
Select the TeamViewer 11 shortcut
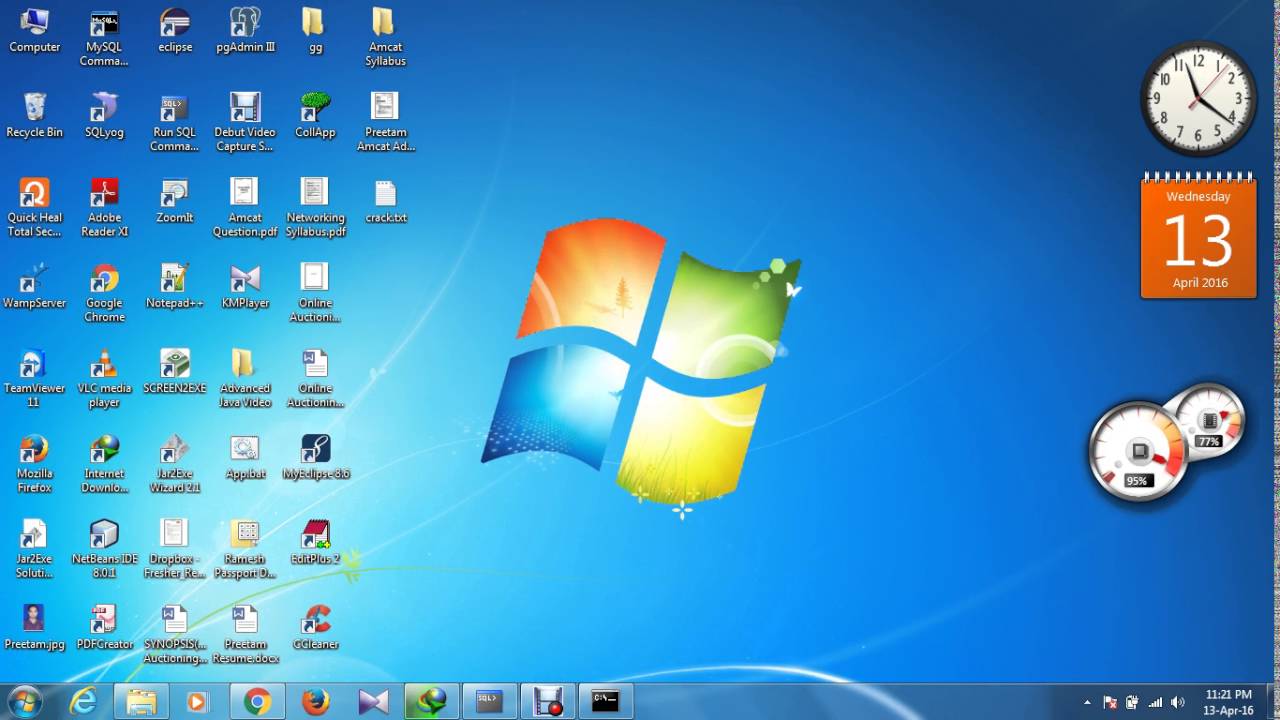(34, 379)
